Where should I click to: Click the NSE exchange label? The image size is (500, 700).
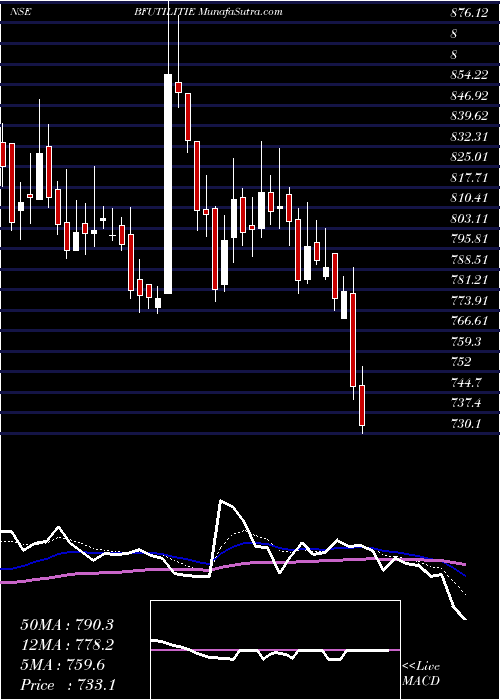(20, 12)
